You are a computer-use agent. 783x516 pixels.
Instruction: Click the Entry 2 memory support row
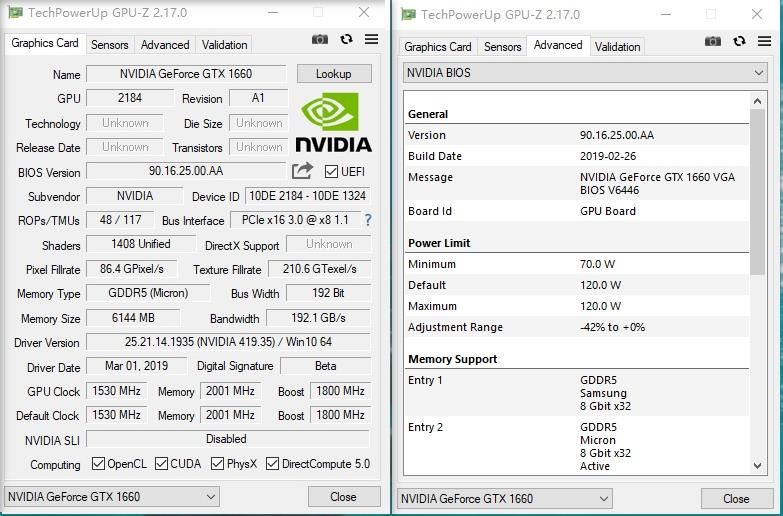tap(577, 447)
